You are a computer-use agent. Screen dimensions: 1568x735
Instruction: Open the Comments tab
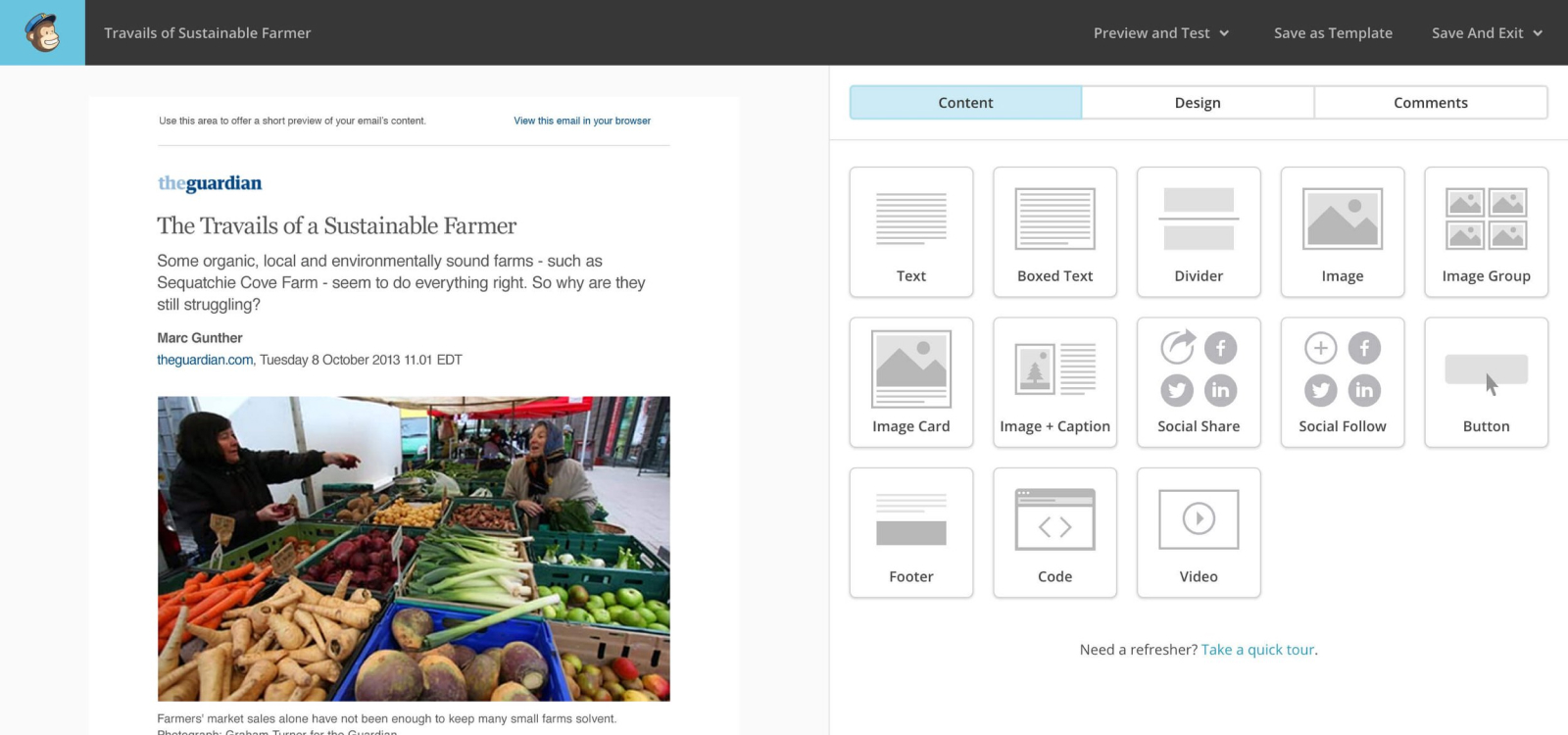coord(1430,103)
